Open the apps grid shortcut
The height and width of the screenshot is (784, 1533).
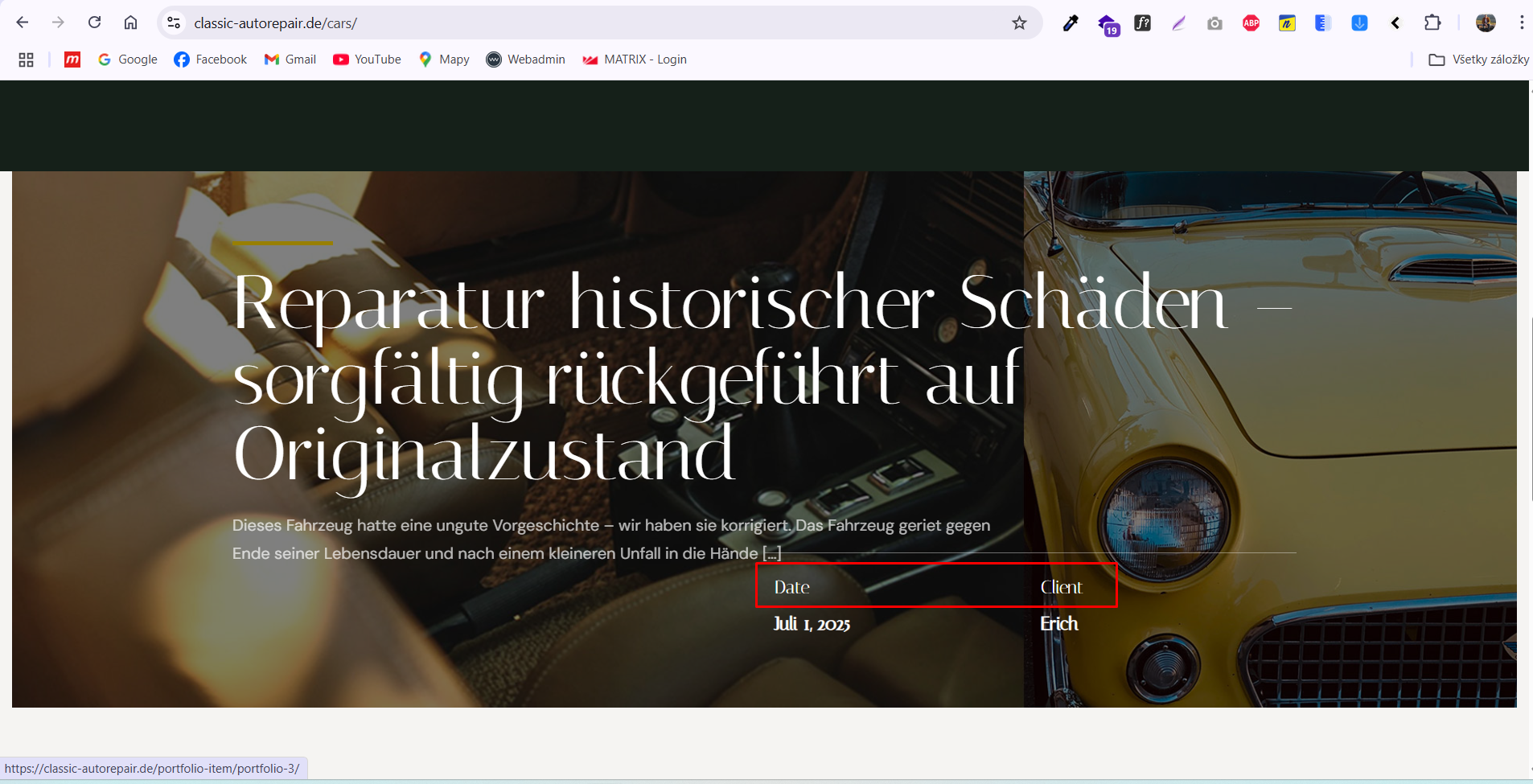26,60
